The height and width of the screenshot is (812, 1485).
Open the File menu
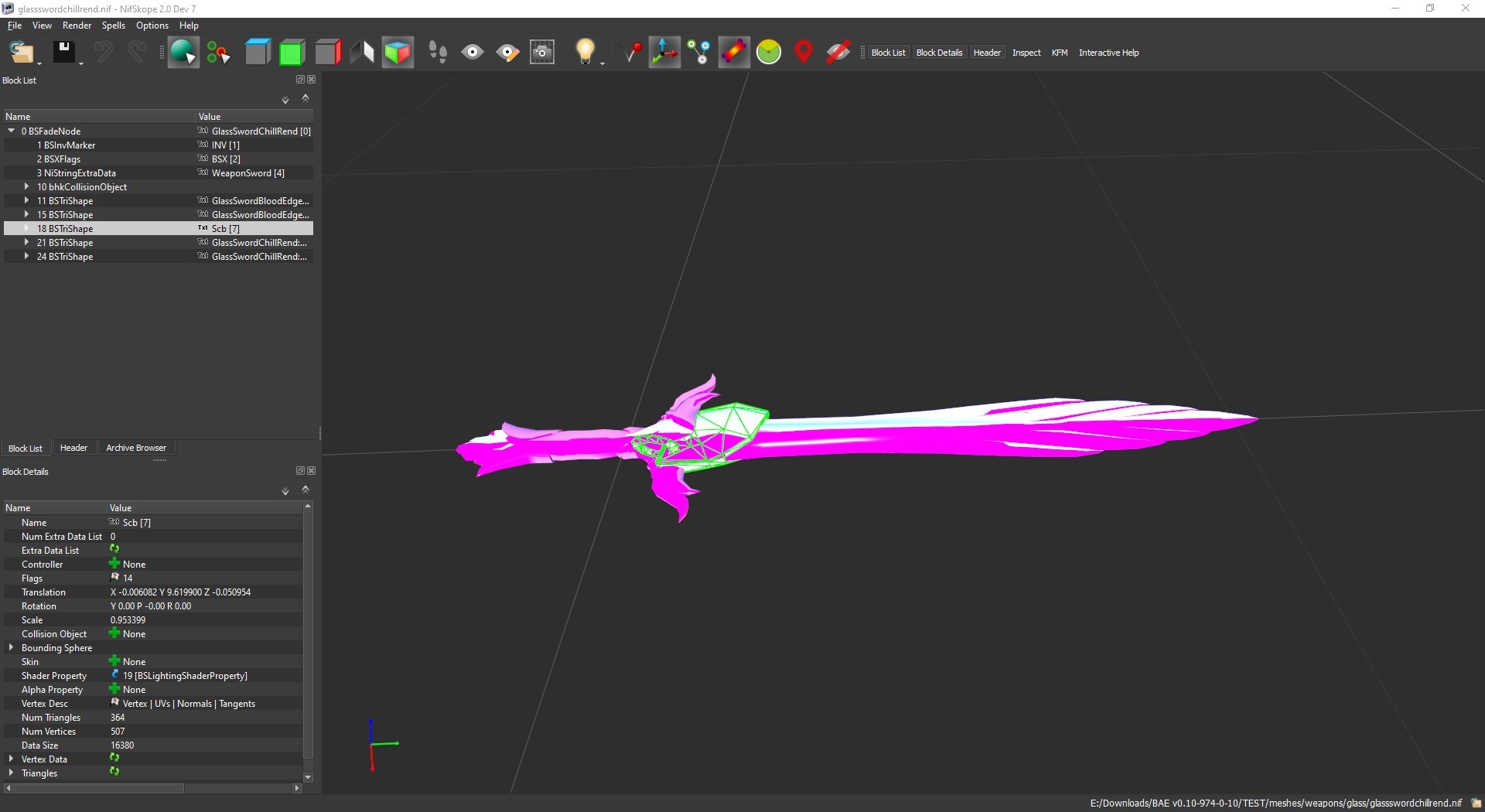(15, 26)
